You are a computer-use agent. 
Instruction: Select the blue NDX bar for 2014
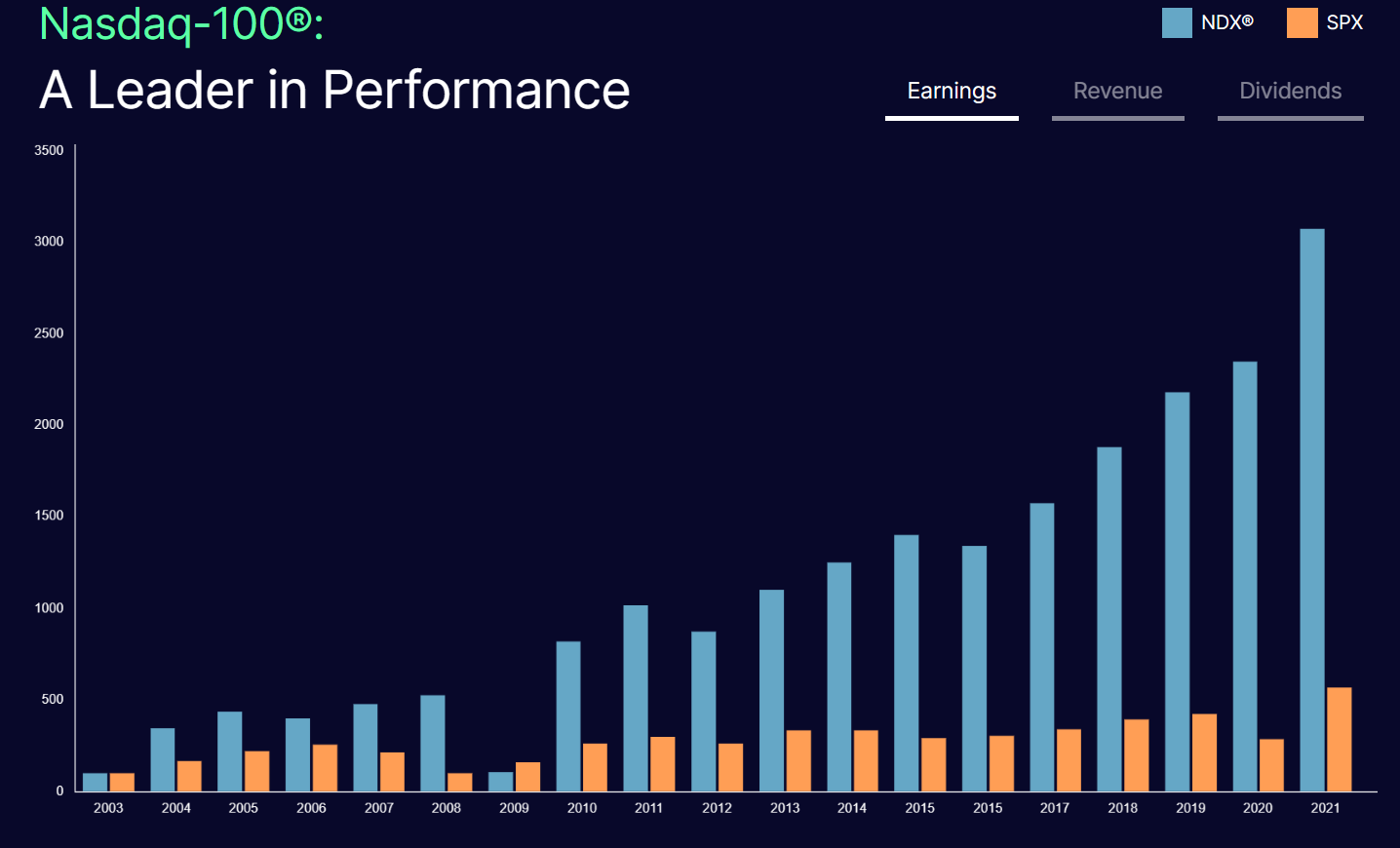pos(839,676)
